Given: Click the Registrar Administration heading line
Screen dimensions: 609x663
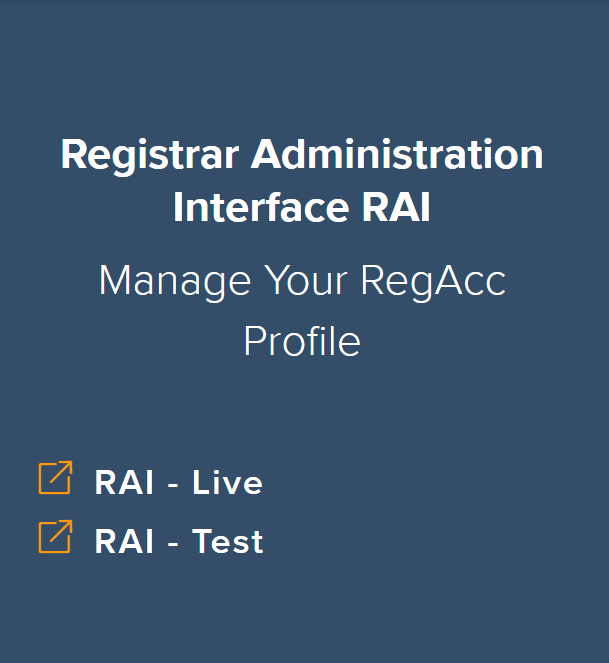Looking at the screenshot, I should (x=302, y=155).
